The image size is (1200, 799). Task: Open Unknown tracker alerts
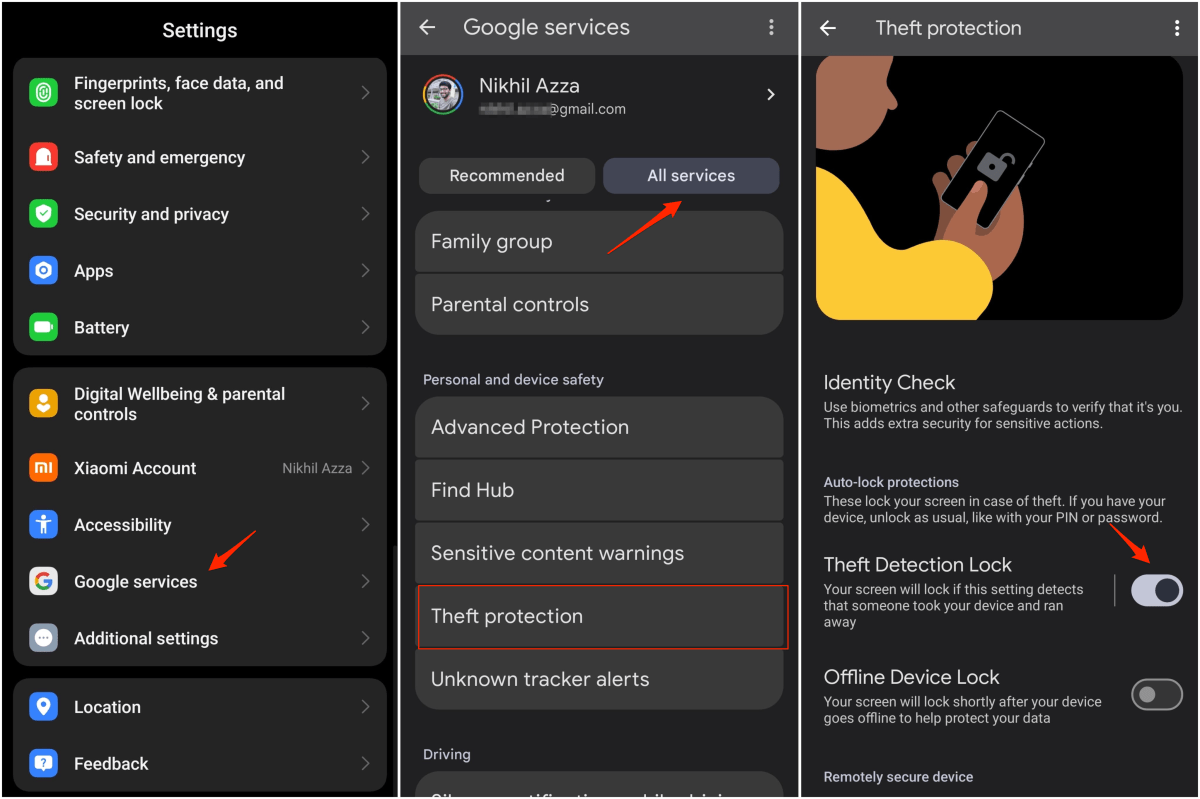click(599, 679)
